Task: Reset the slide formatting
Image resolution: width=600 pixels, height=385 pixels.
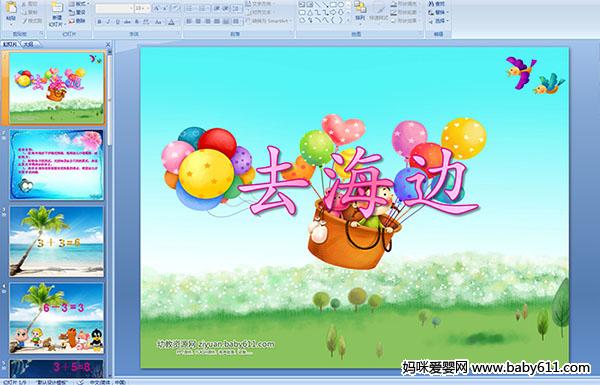Action: point(77,12)
